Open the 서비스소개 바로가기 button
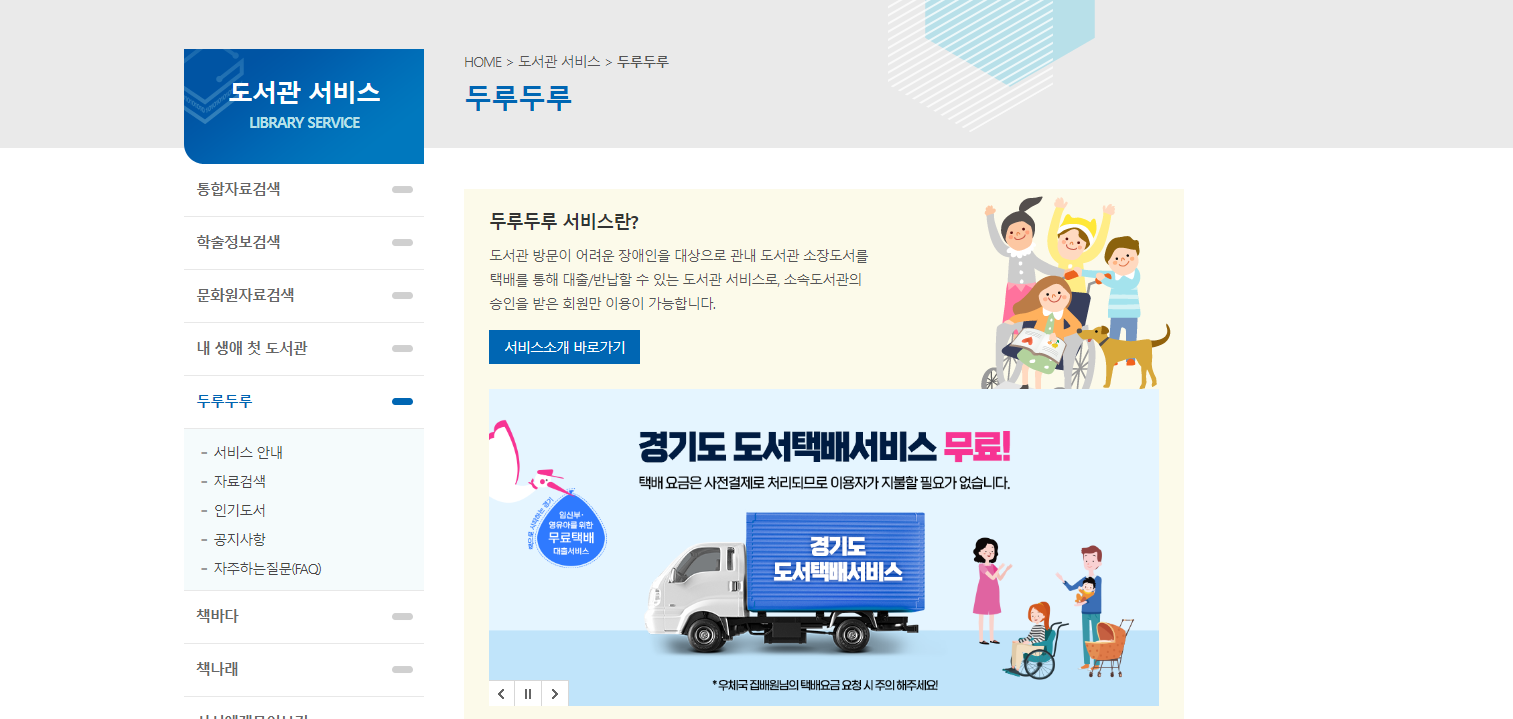 [564, 347]
